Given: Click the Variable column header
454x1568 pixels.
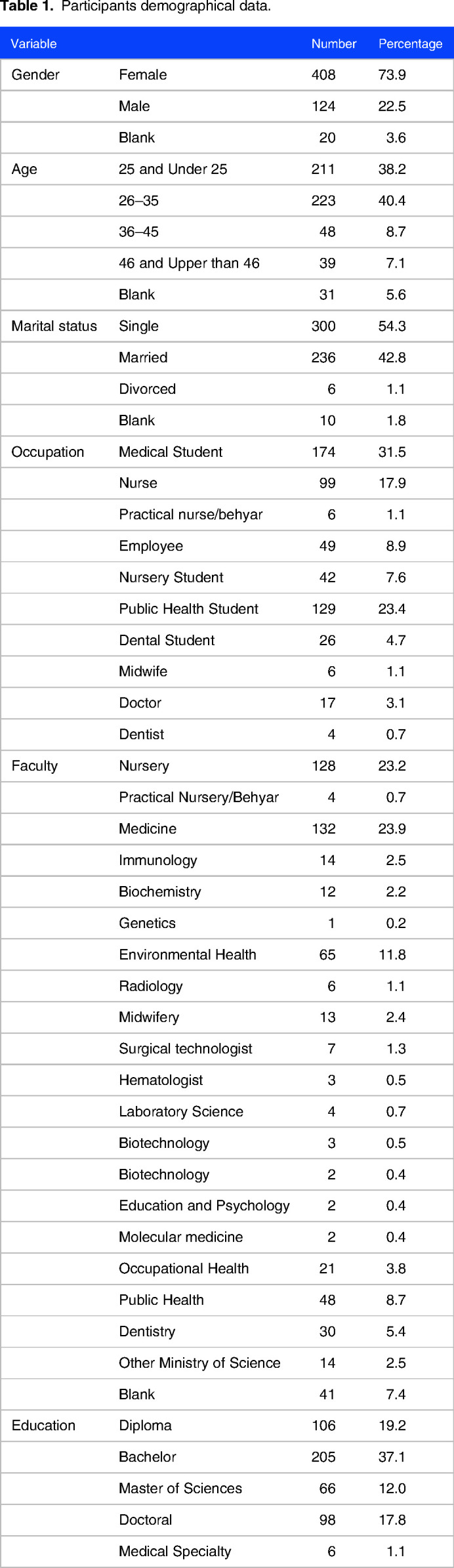Looking at the screenshot, I should 33,44.
